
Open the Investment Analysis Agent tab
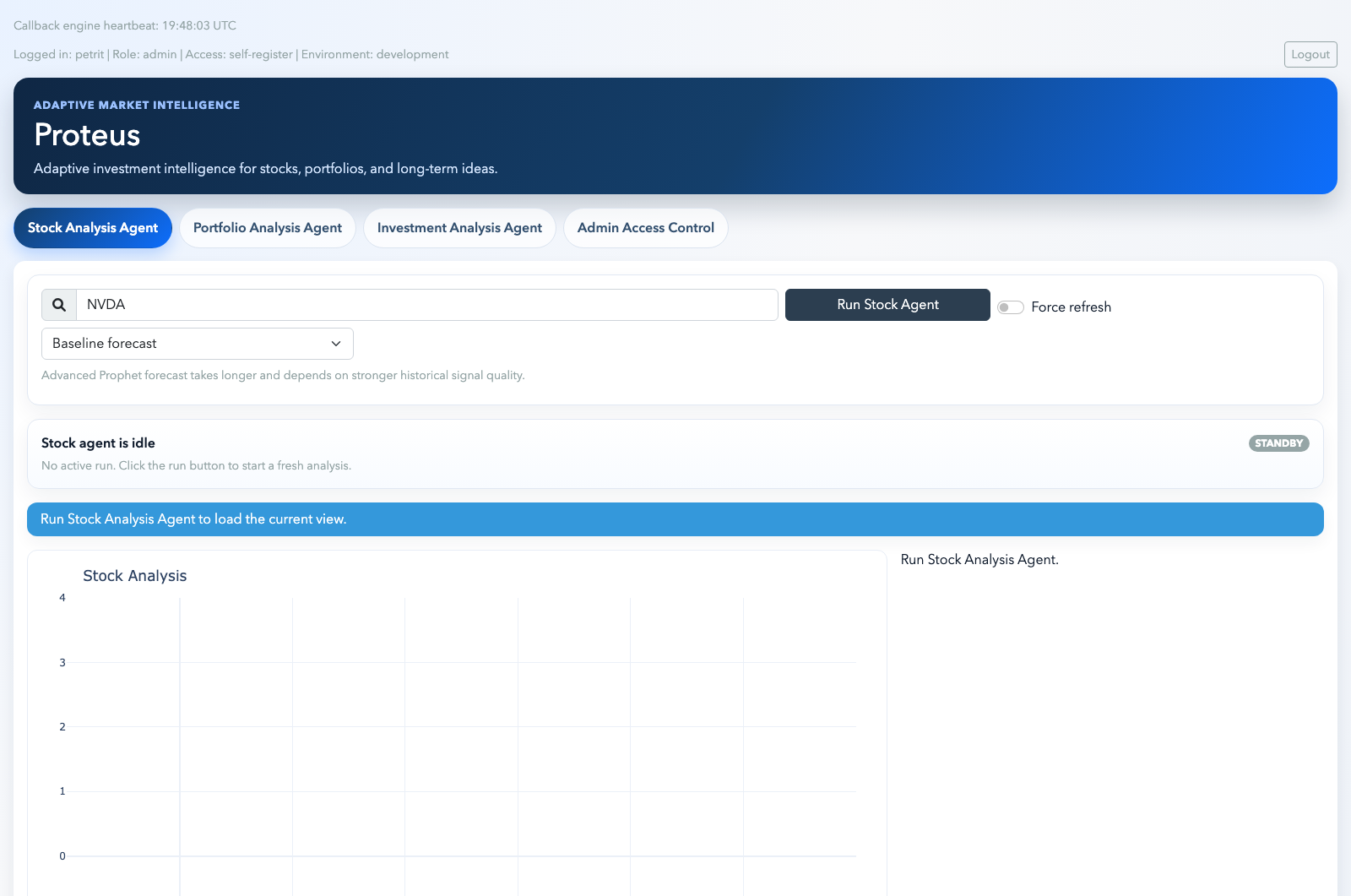point(459,227)
